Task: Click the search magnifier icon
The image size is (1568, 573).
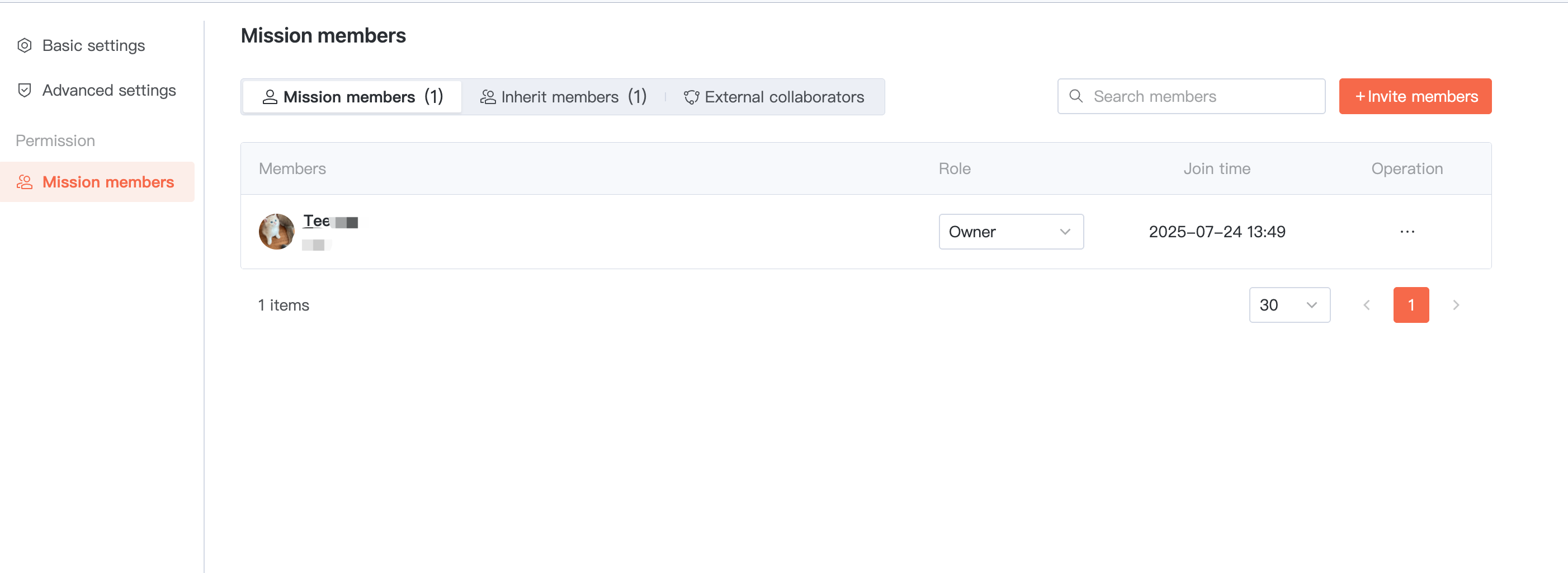Action: point(1075,96)
